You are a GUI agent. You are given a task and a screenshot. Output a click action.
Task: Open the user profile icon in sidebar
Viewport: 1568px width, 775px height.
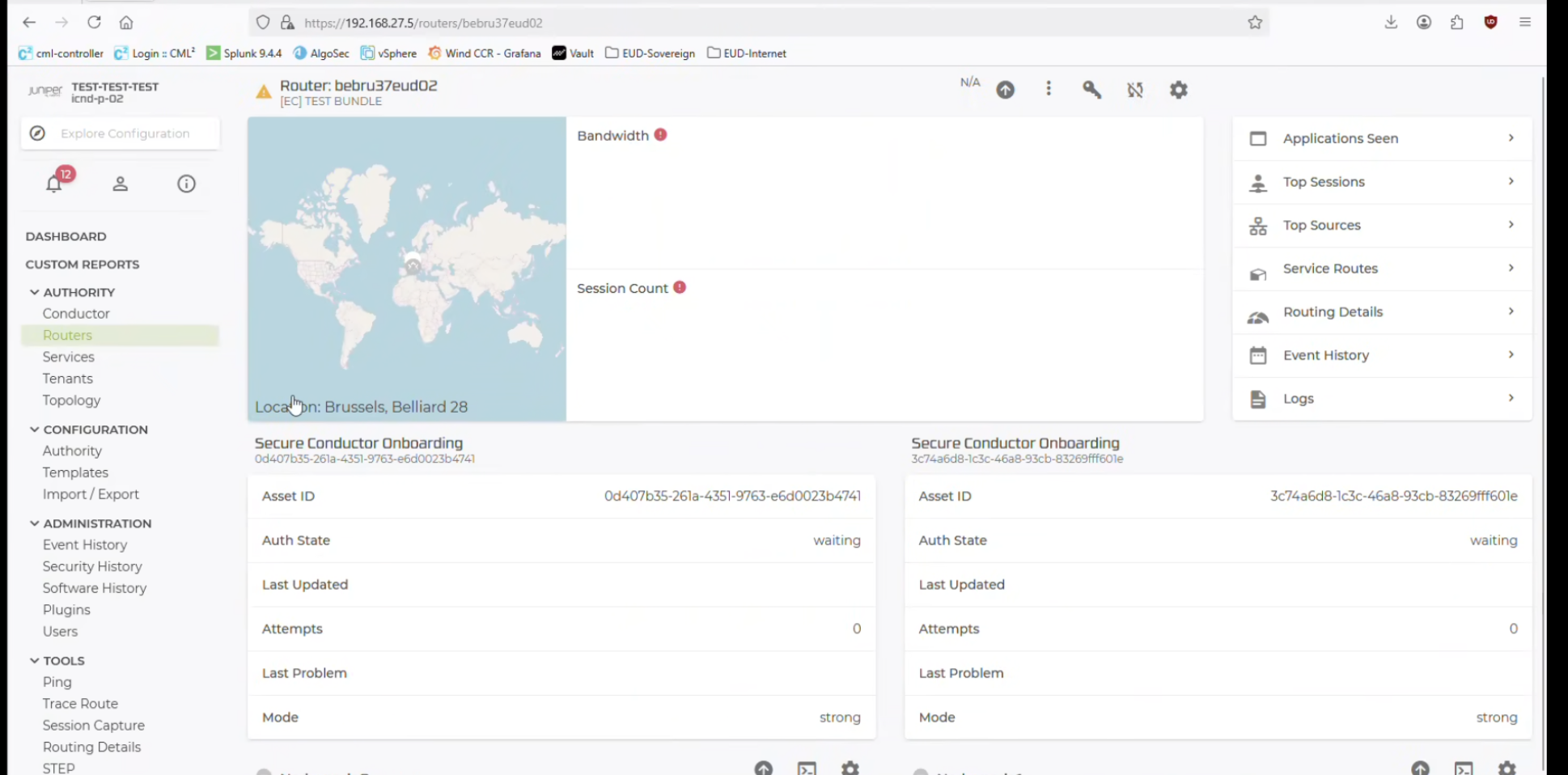pos(121,184)
